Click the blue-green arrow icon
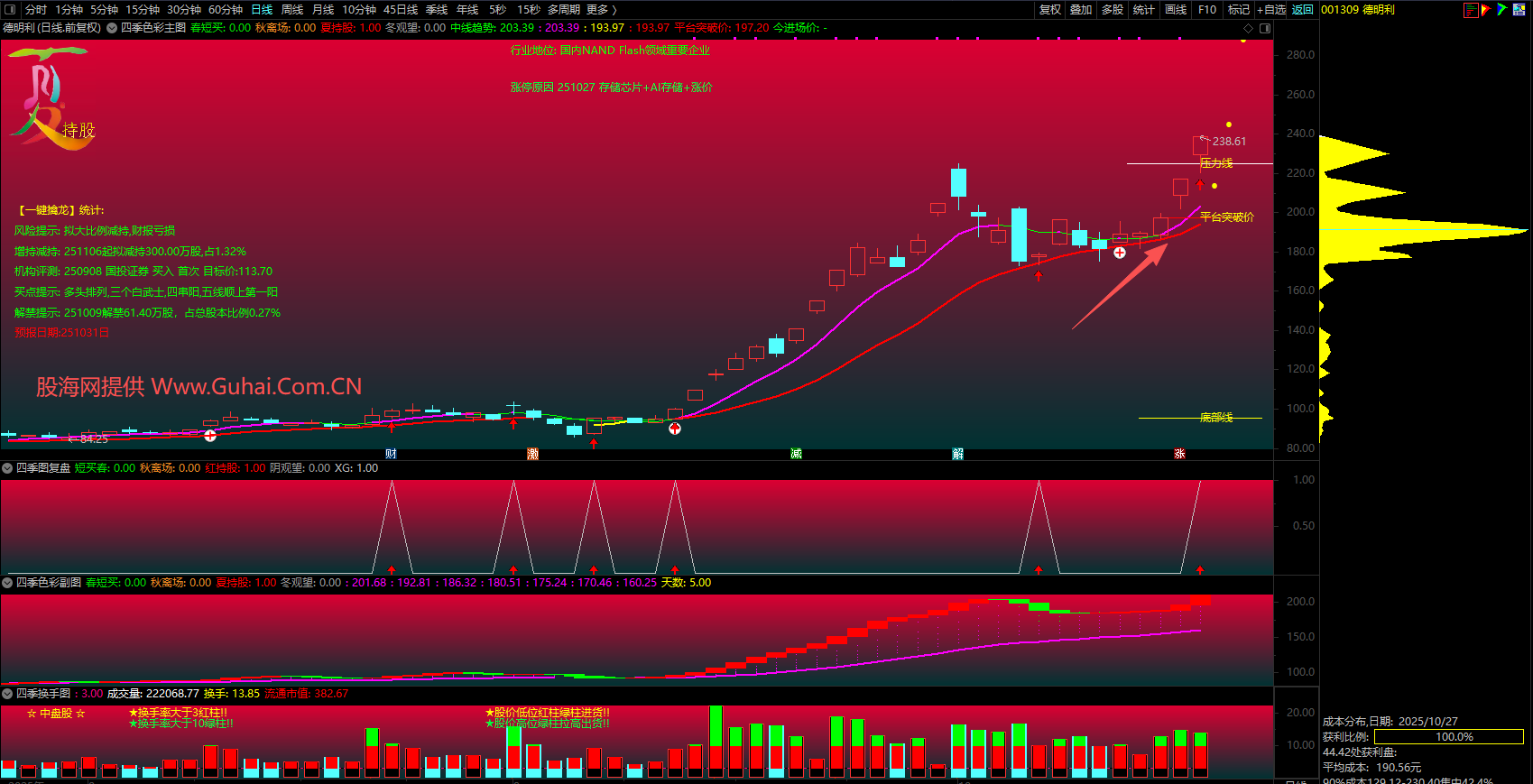This screenshot has height=784, width=1533. click(x=1501, y=10)
